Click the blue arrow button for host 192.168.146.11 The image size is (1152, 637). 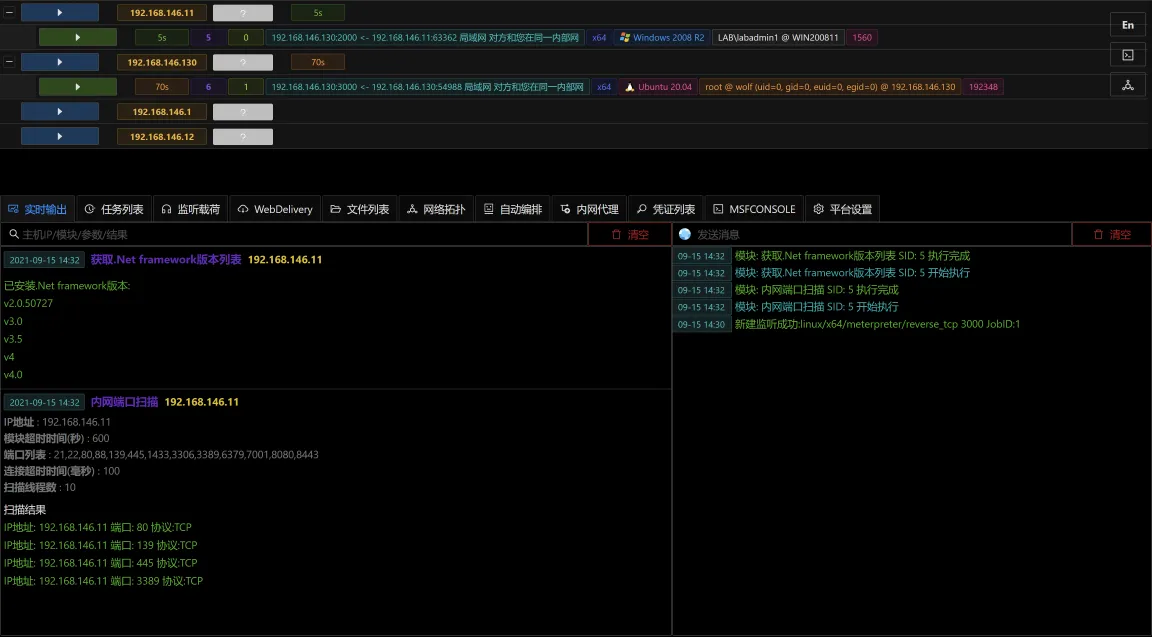(x=60, y=12)
